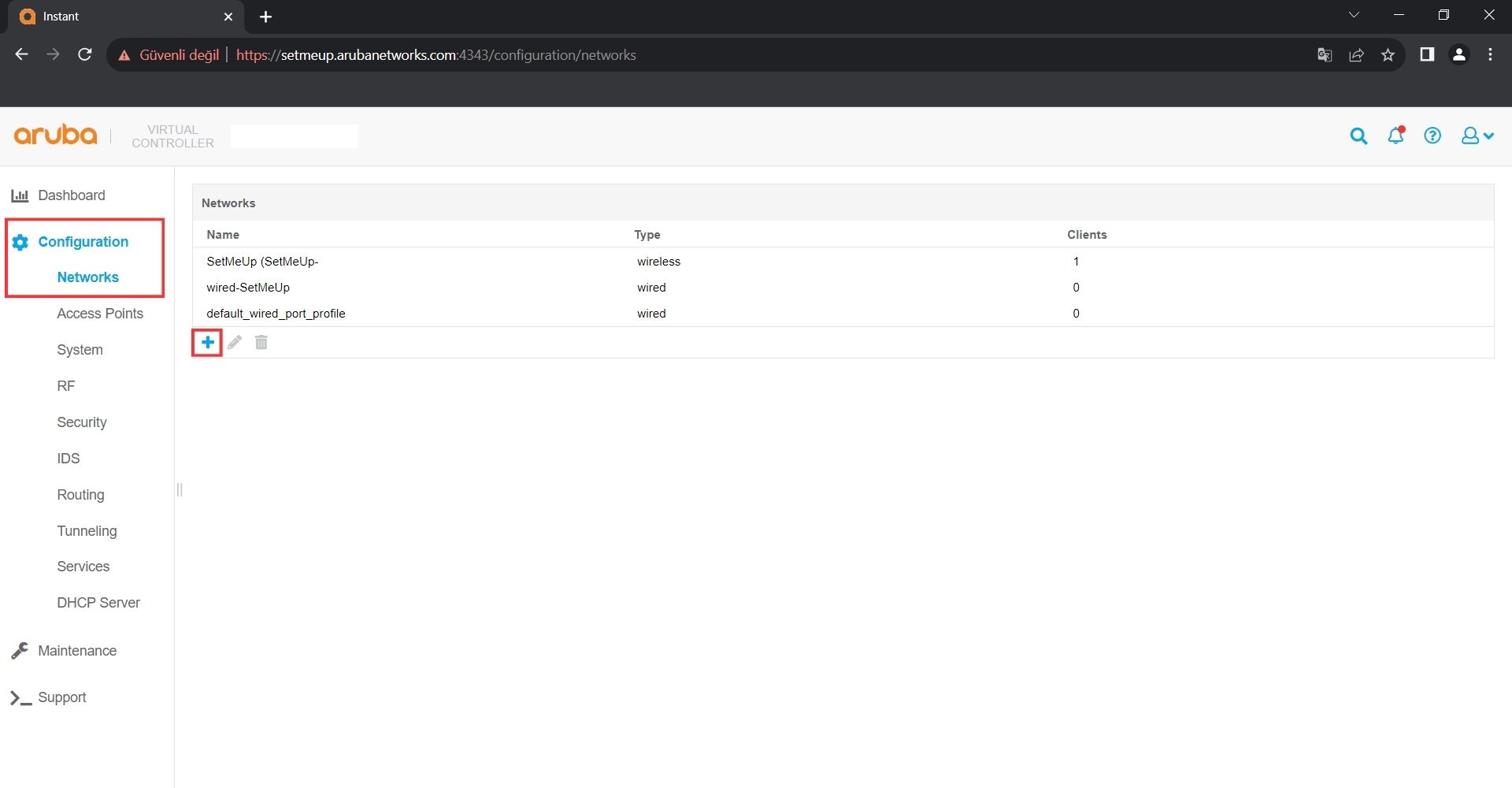Click the browser page translate icon

click(1325, 55)
